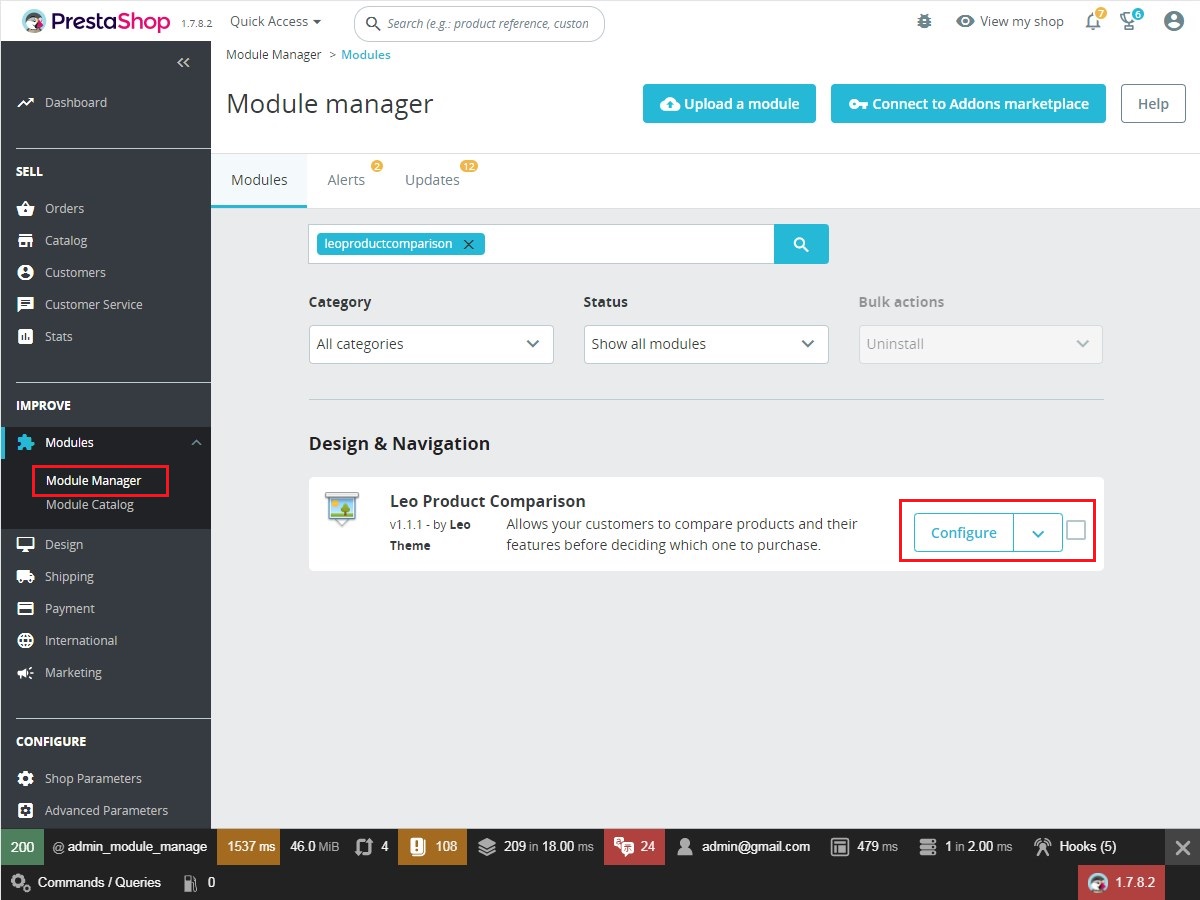Click the Design monitor icon
The width and height of the screenshot is (1200, 900).
(x=26, y=544)
